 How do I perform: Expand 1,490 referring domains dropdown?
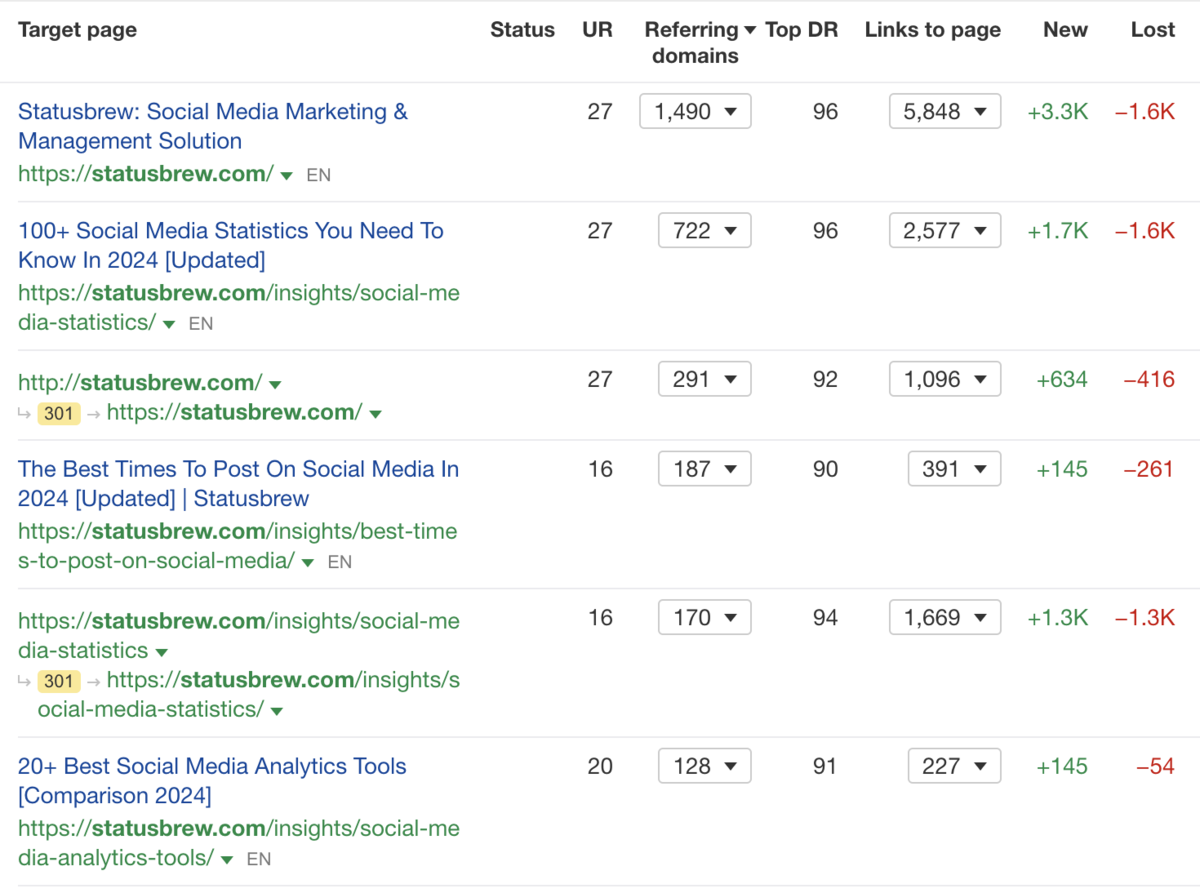(695, 112)
